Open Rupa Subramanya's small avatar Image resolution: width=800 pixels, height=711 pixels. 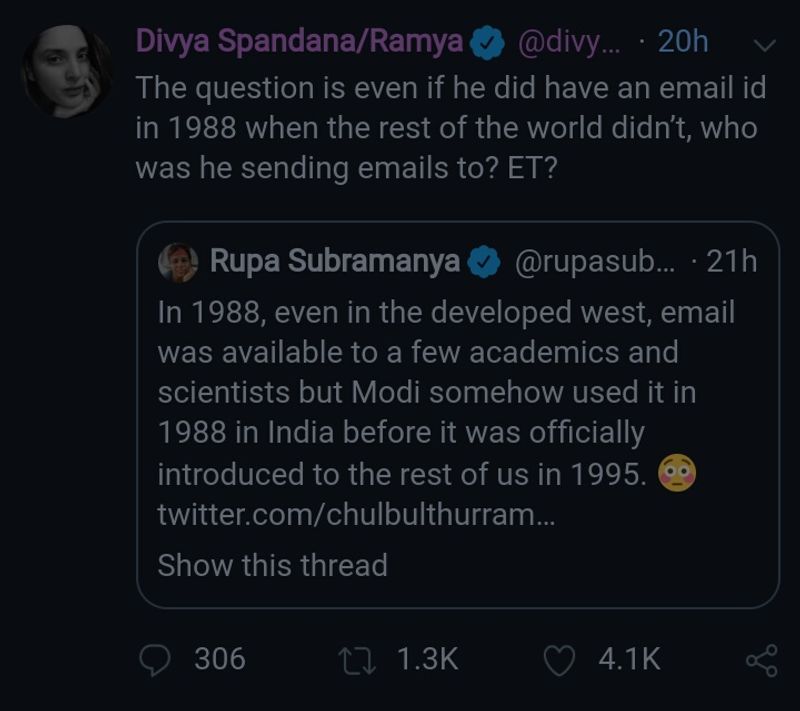[x=178, y=262]
